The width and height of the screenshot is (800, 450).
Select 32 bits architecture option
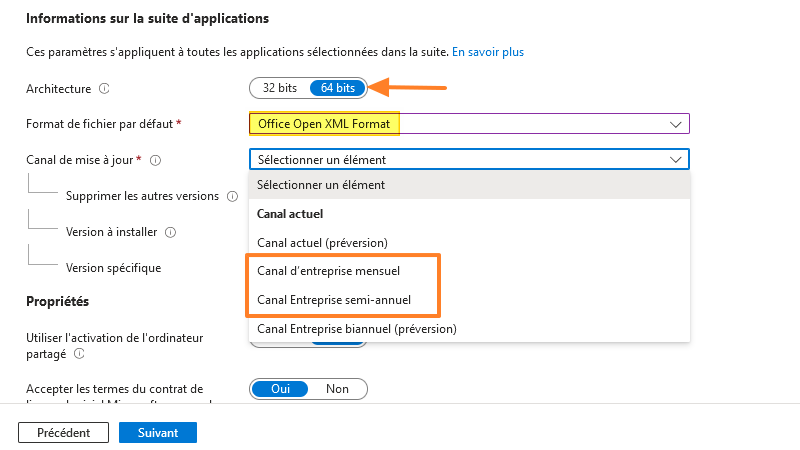(280, 88)
